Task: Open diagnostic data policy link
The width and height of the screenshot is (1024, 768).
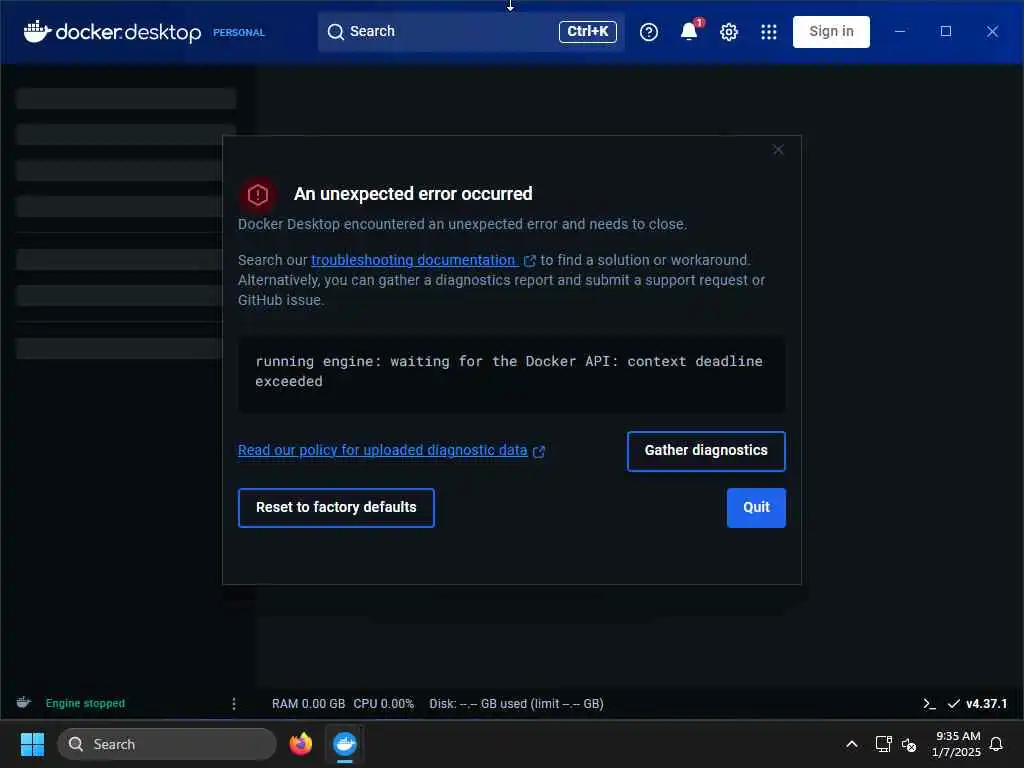Action: pos(382,450)
